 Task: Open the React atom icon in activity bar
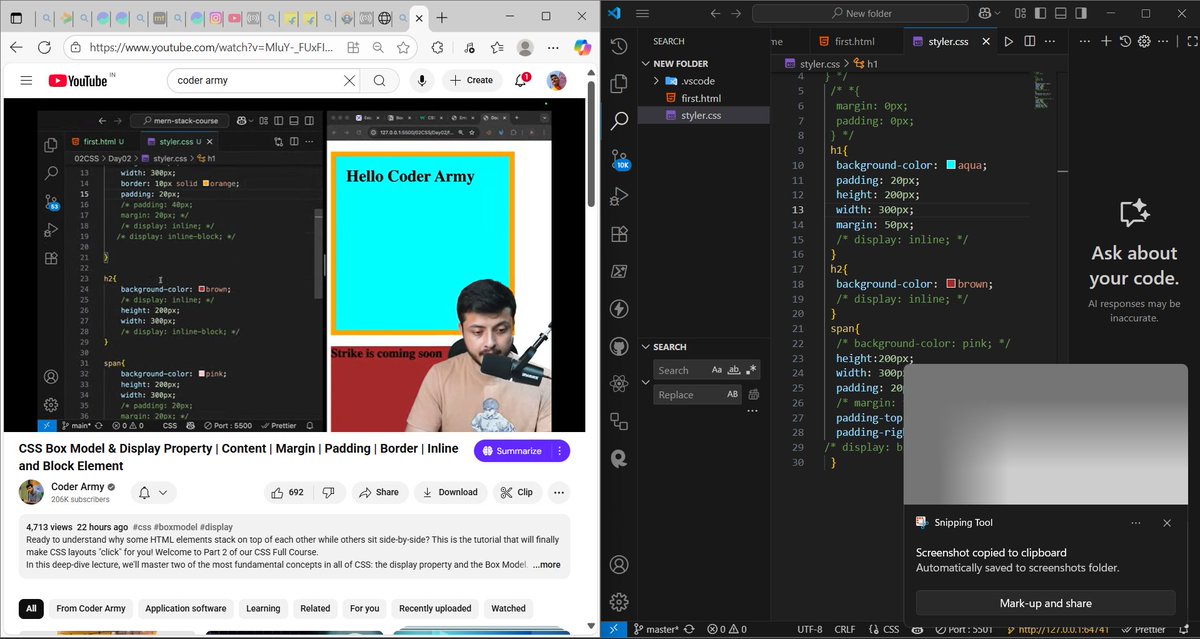point(619,384)
